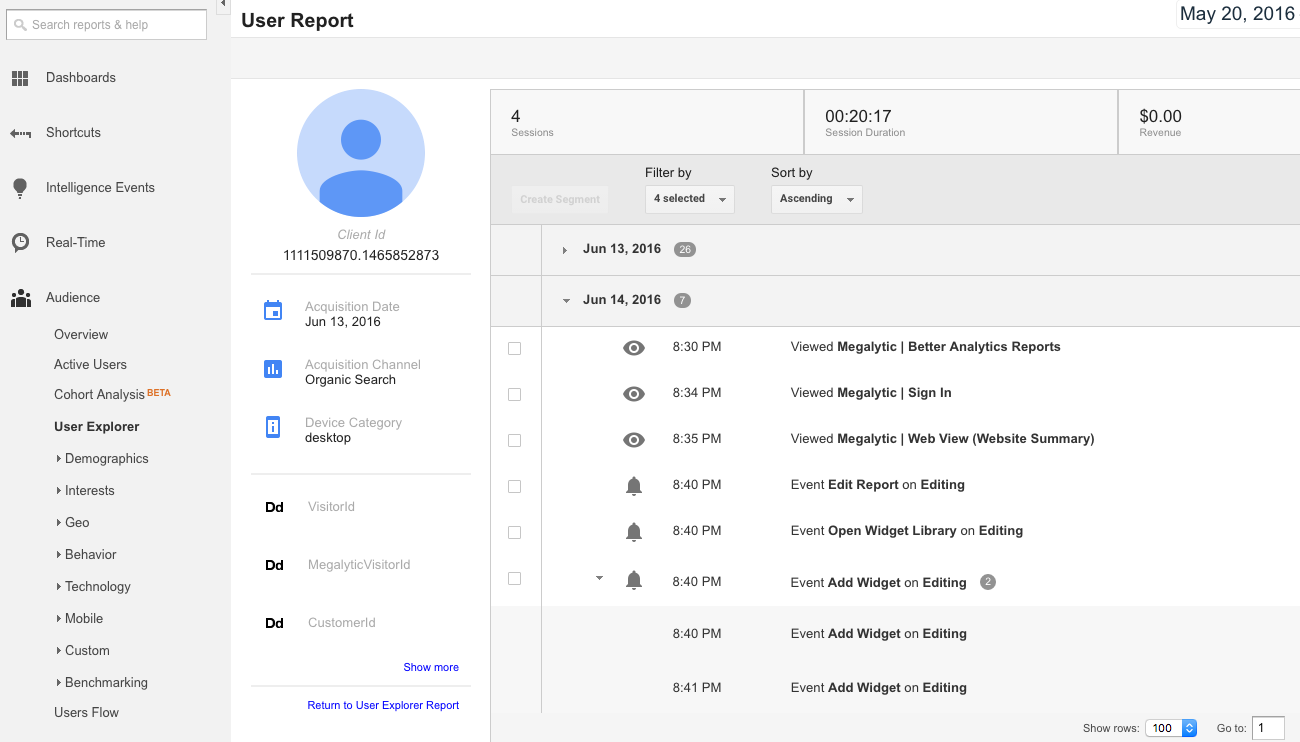Open User Explorer in the Audience menu
The image size is (1300, 742).
point(97,427)
